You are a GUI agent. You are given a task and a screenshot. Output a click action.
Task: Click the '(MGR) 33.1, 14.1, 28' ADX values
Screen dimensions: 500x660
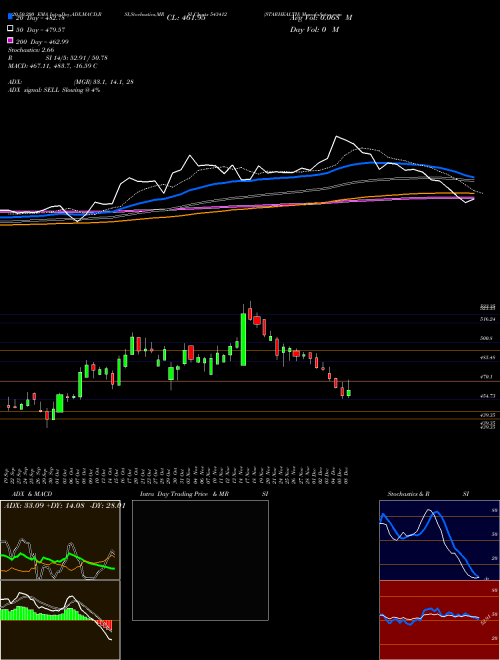coord(104,82)
